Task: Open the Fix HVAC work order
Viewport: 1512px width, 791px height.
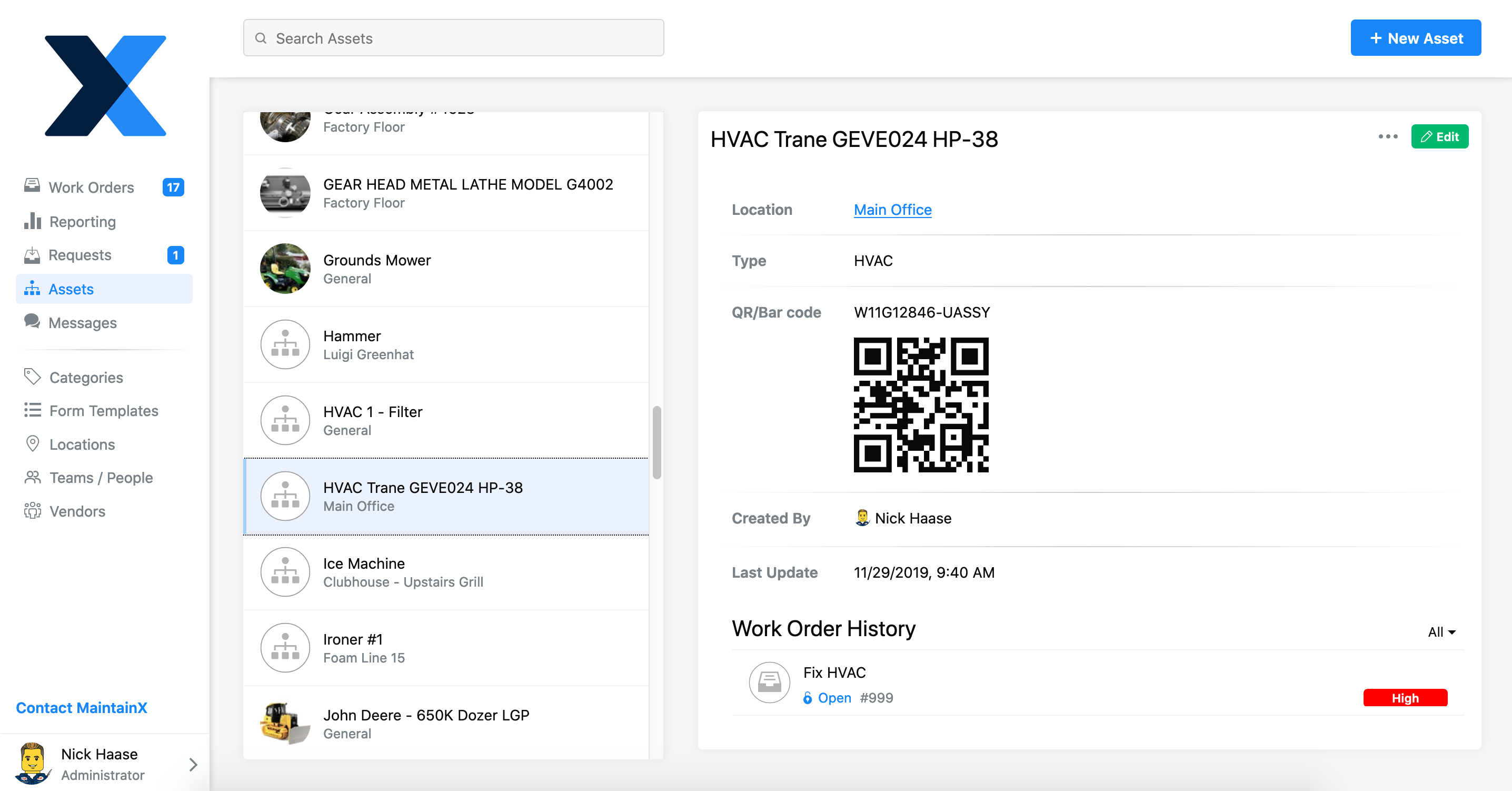Action: click(1098, 684)
